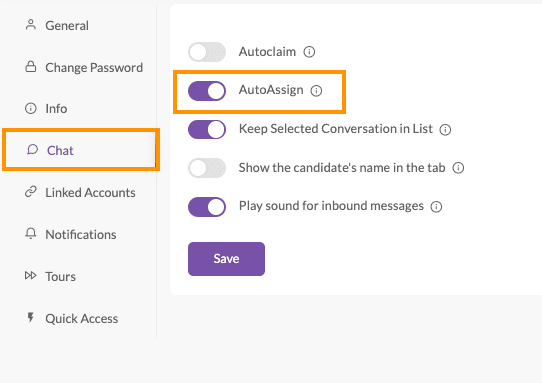Click the lock icon next to Change Password
The width and height of the screenshot is (542, 383).
(x=31, y=66)
